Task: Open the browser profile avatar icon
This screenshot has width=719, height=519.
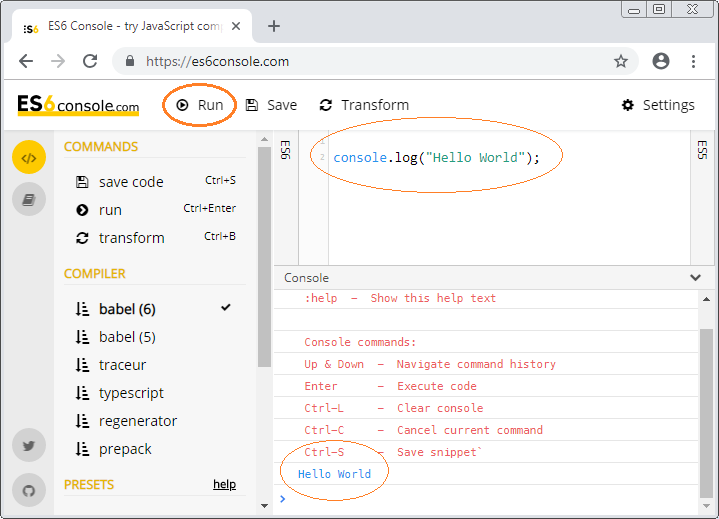Action: click(661, 61)
